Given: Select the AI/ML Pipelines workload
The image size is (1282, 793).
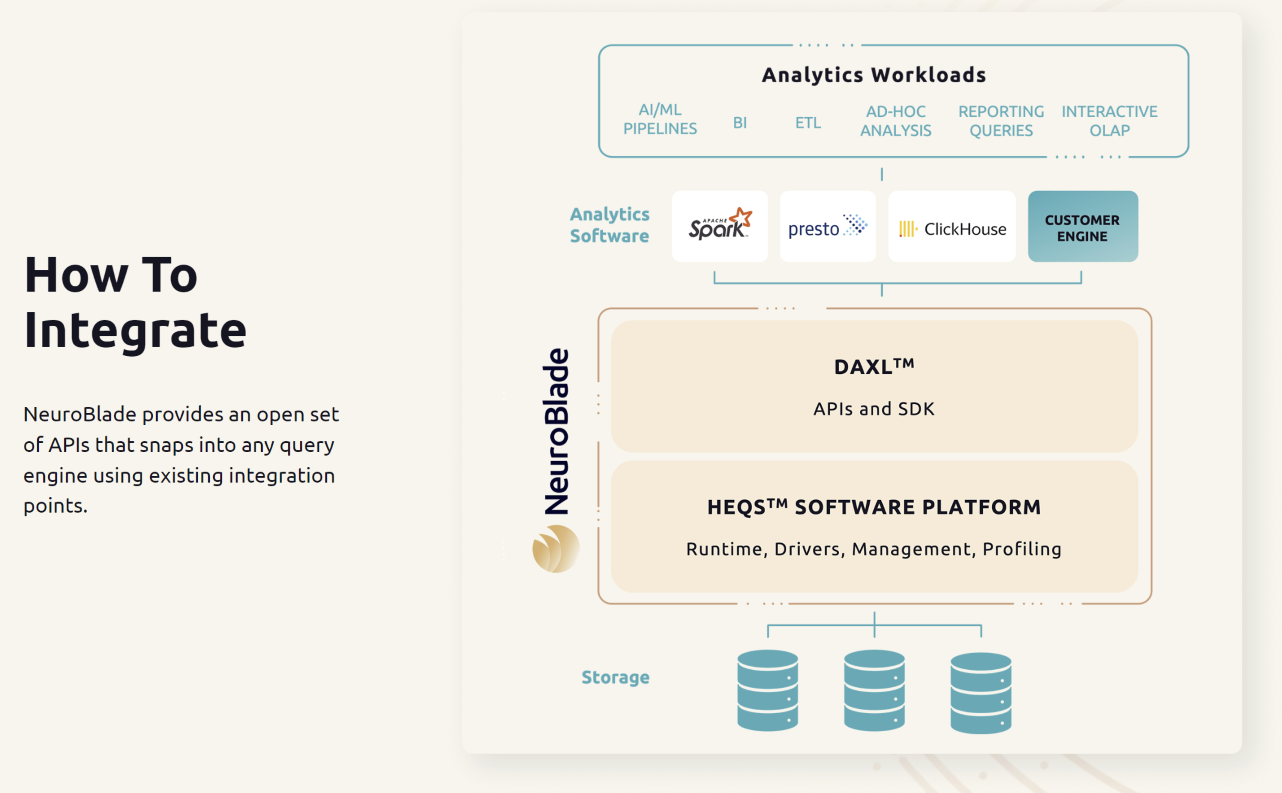Looking at the screenshot, I should click(660, 121).
